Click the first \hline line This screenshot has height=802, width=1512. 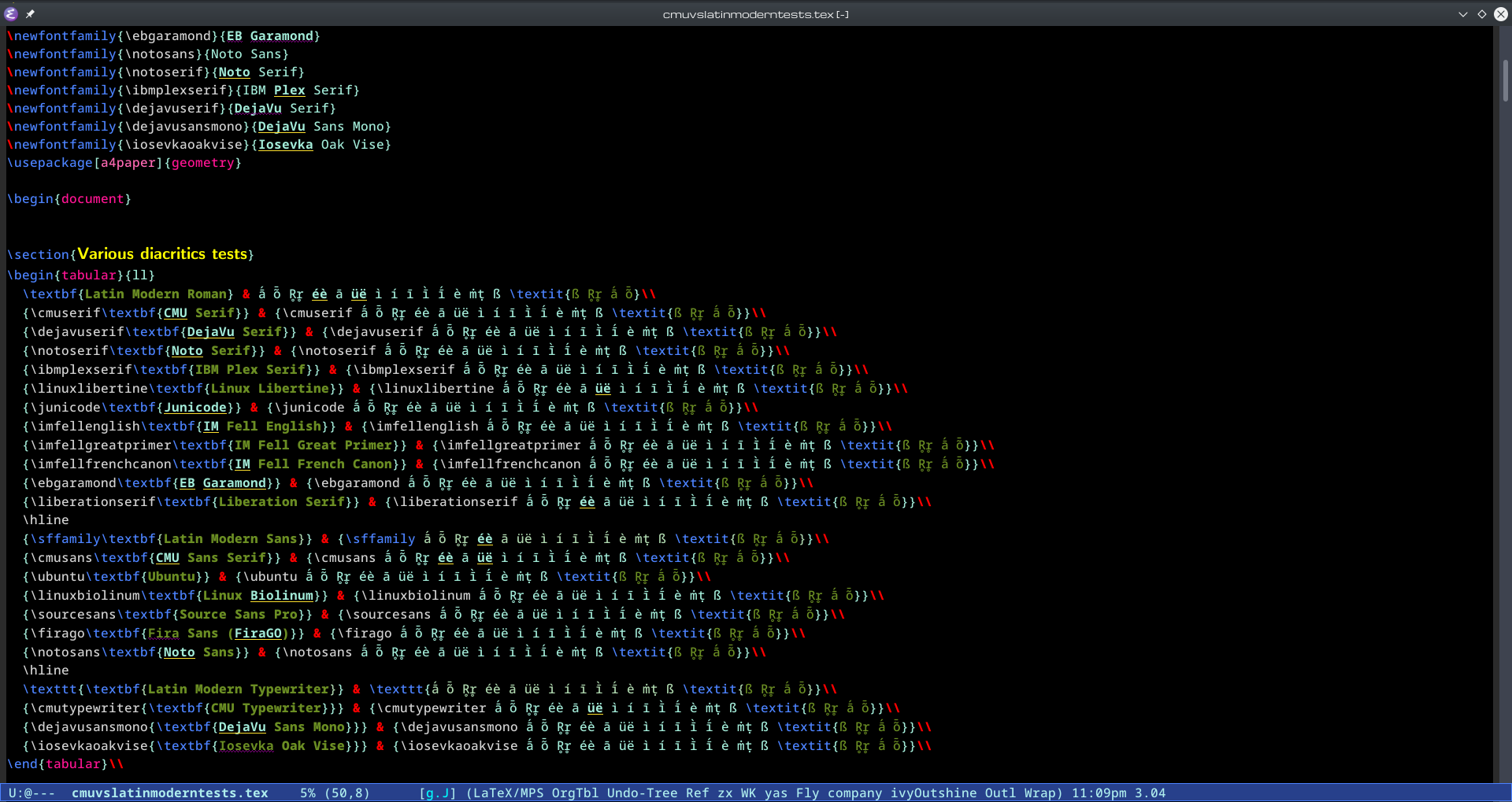click(x=46, y=519)
